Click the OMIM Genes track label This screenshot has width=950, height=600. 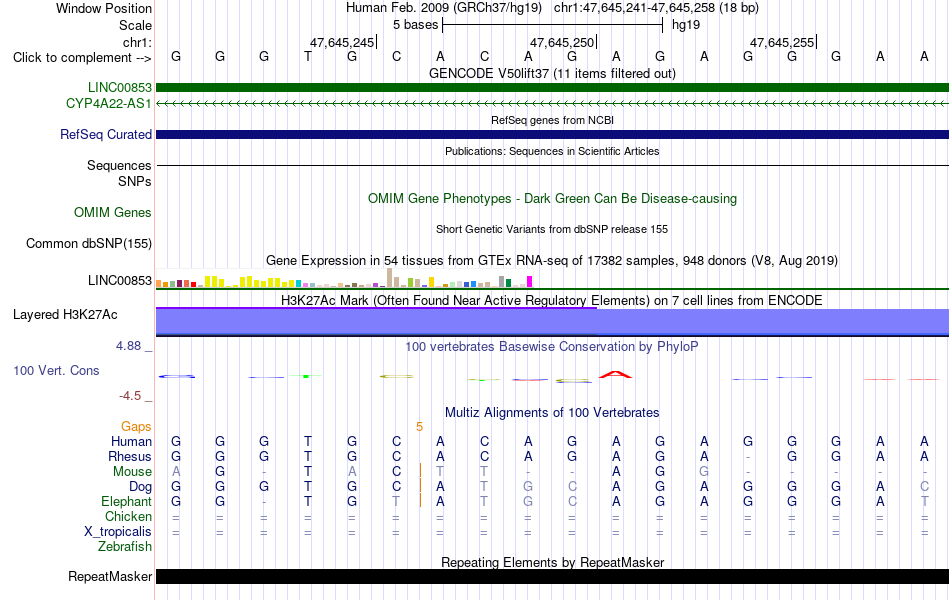113,213
